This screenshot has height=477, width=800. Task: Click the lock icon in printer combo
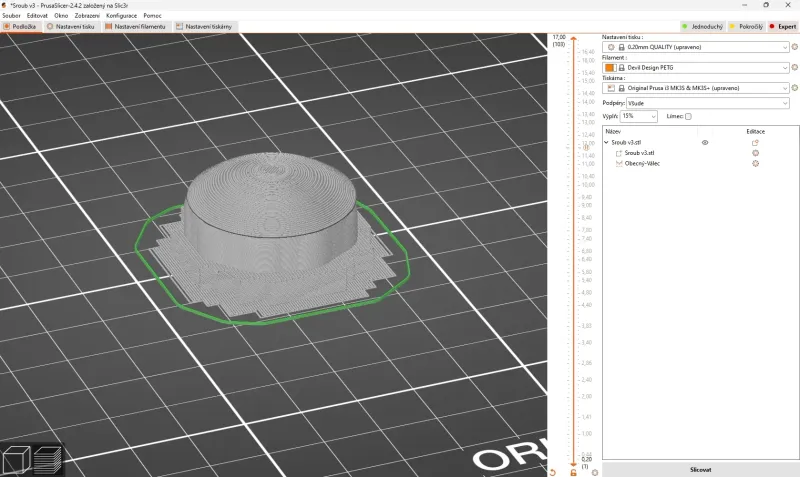(x=621, y=88)
